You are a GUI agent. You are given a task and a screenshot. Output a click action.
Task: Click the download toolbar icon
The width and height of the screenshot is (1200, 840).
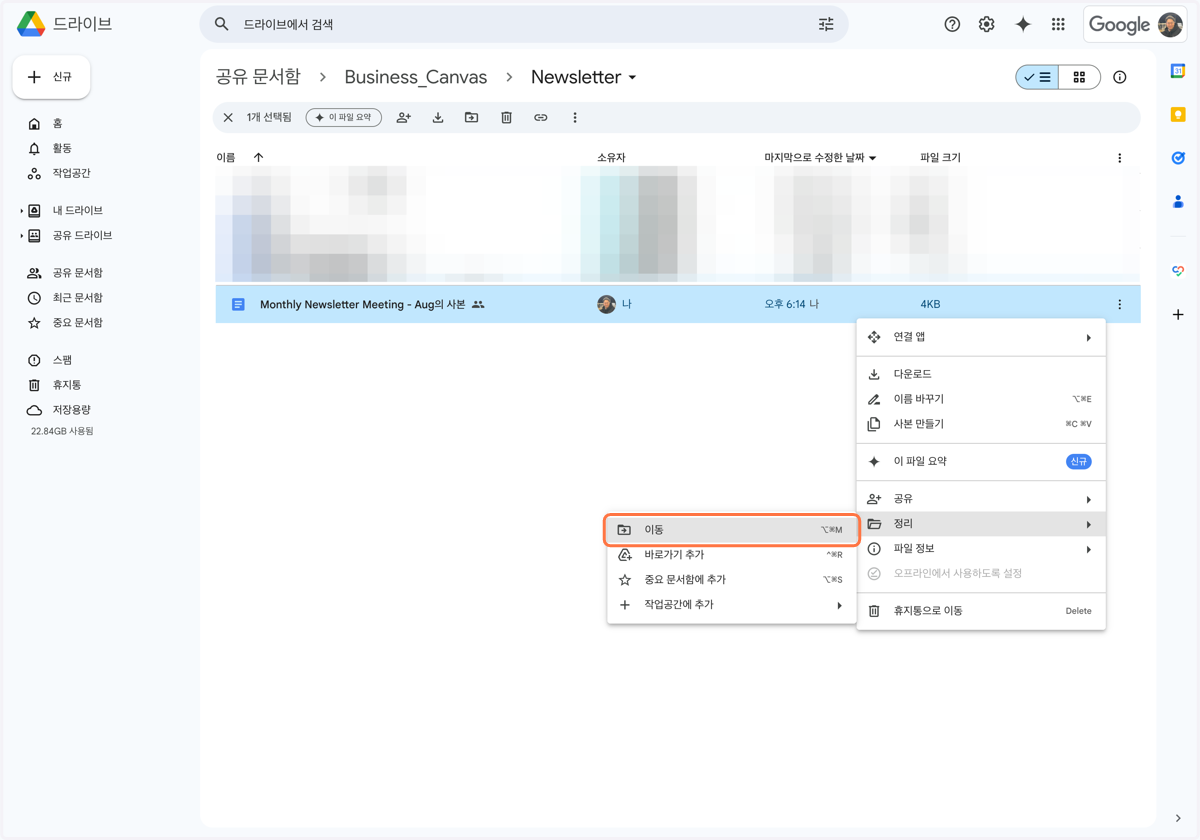[x=438, y=118]
